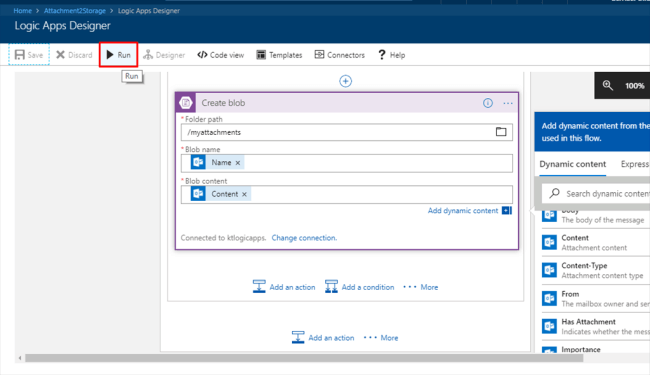Remove the Content token from Blob content
Viewport: 650px width, 375px height.
(245, 194)
